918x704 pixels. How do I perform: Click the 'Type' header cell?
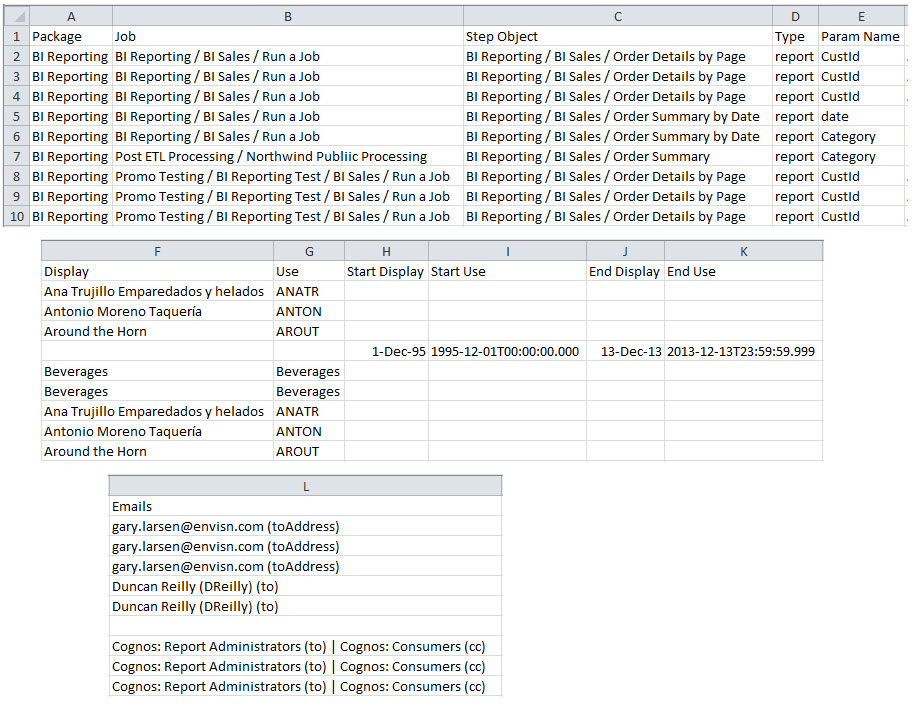click(796, 36)
